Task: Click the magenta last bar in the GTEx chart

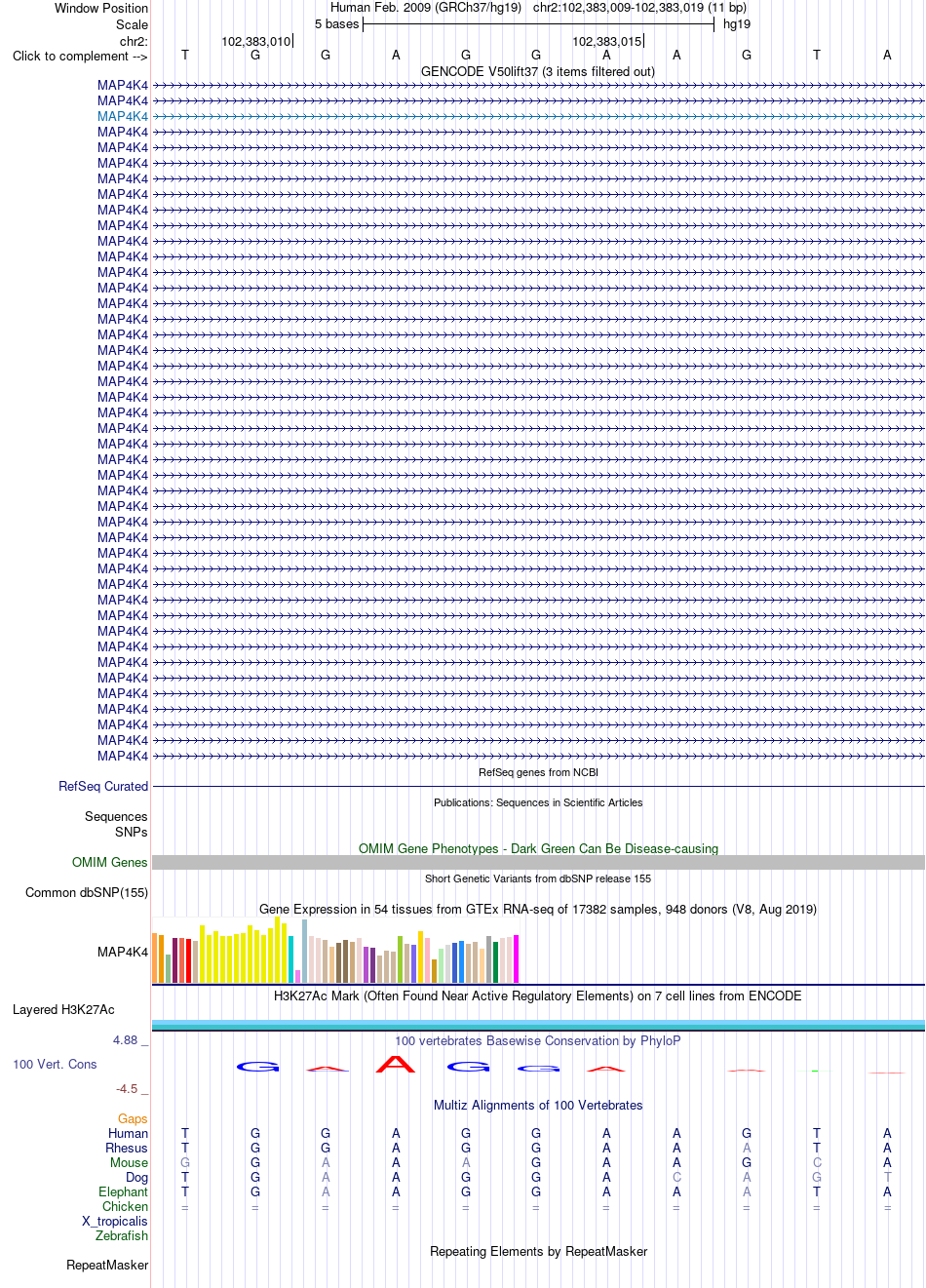Action: point(517,959)
